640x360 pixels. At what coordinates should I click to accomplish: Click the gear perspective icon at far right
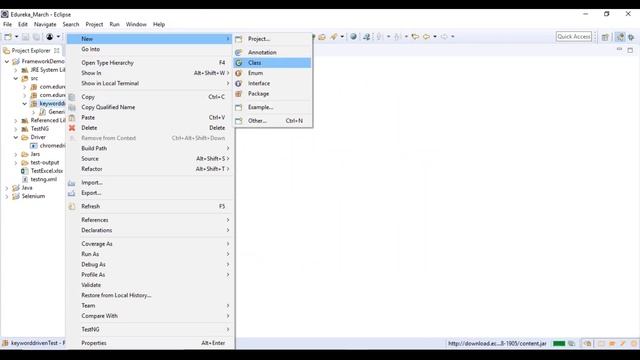coord(631,37)
